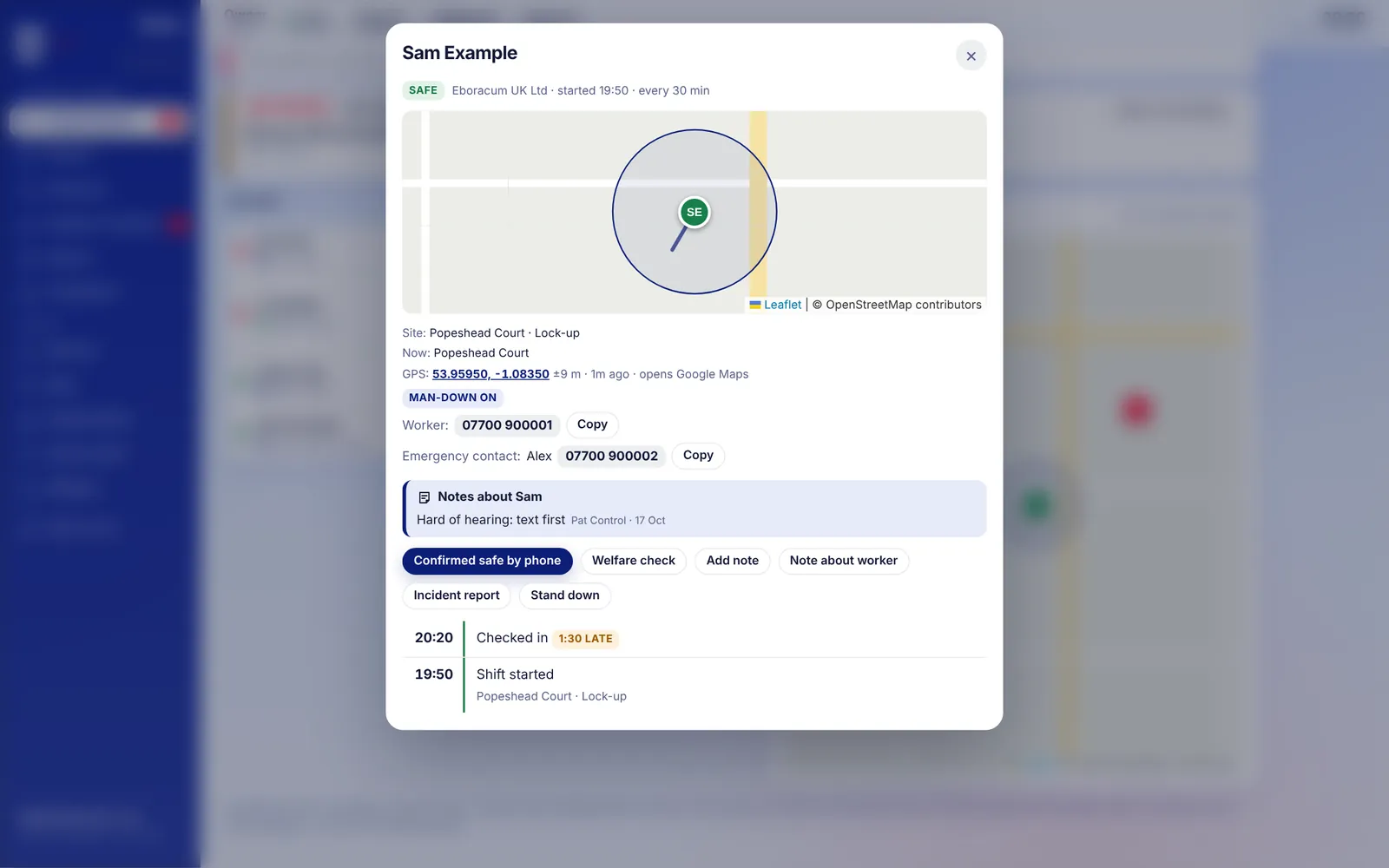Click the Now: Popeshead Court line
The width and height of the screenshot is (1389, 868).
[465, 353]
